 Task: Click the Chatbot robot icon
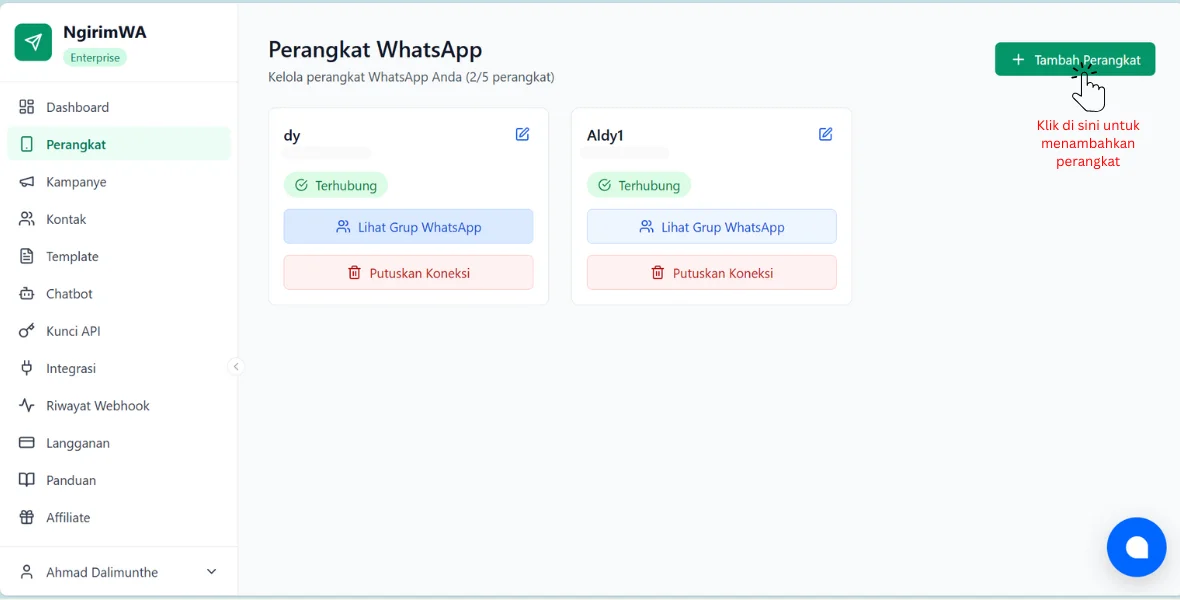click(26, 294)
